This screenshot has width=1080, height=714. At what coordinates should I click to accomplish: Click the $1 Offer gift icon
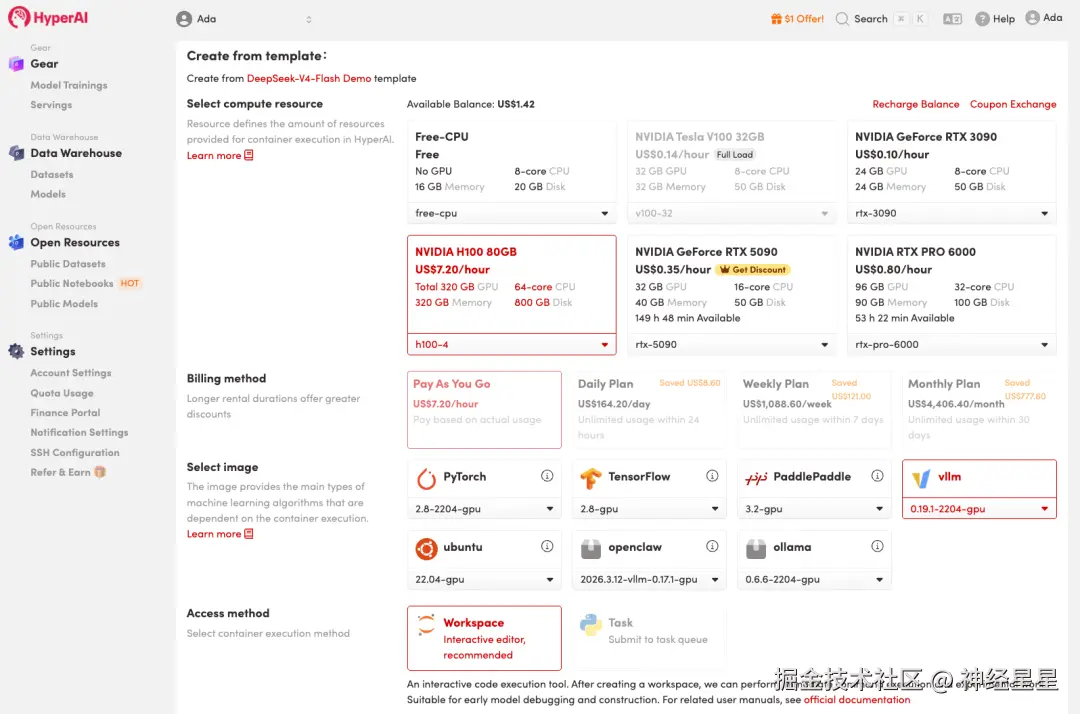tap(775, 19)
